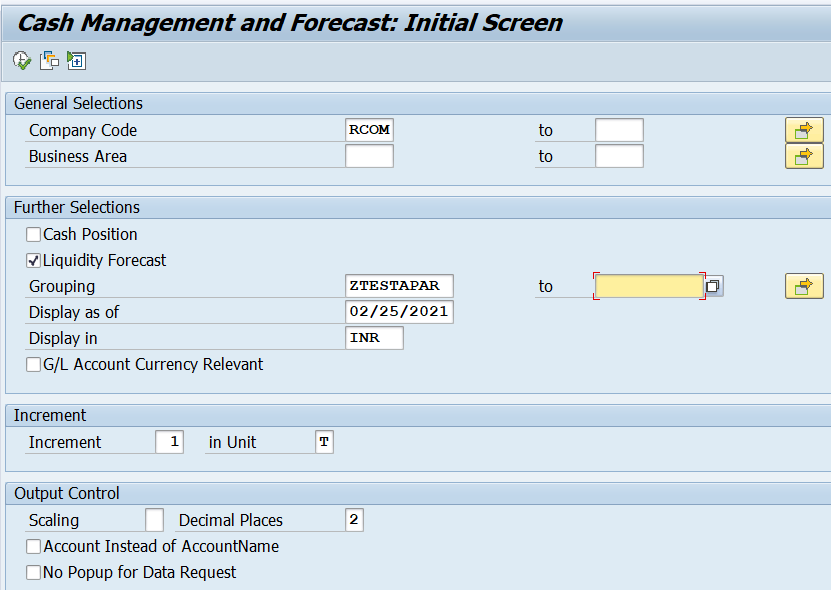This screenshot has height=590, width=831.
Task: Check Account Instead of AccountName option
Action: (33, 547)
